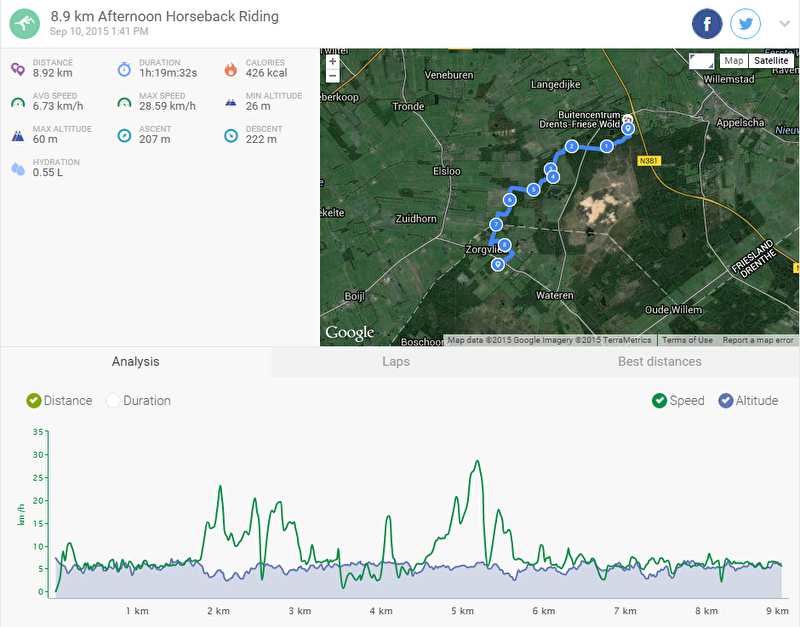Click kilometer marker 2 on route
The width and height of the screenshot is (800, 627).
[571, 146]
